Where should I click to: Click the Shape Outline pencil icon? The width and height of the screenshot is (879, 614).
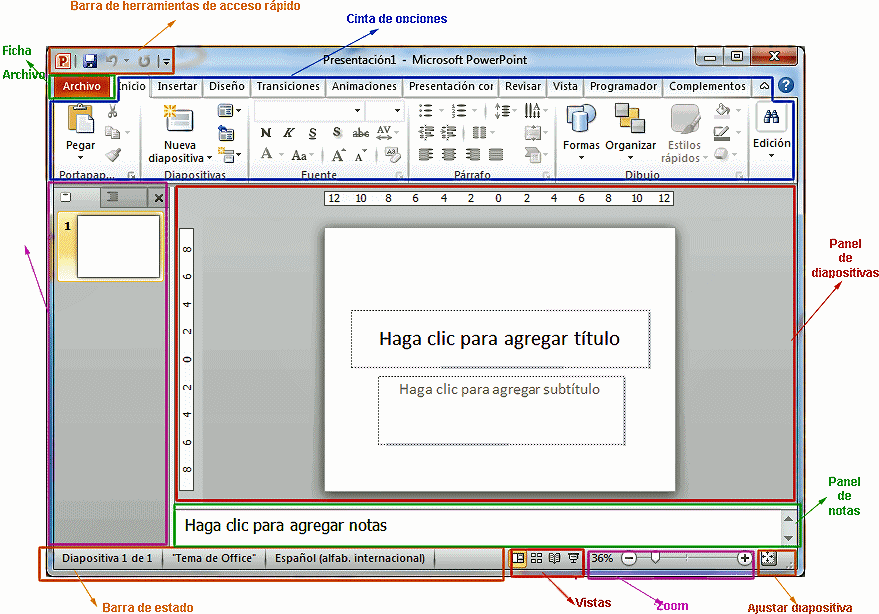[x=722, y=133]
